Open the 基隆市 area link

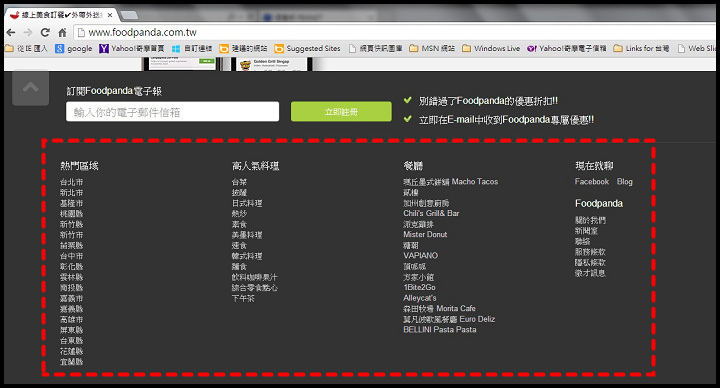pos(71,203)
